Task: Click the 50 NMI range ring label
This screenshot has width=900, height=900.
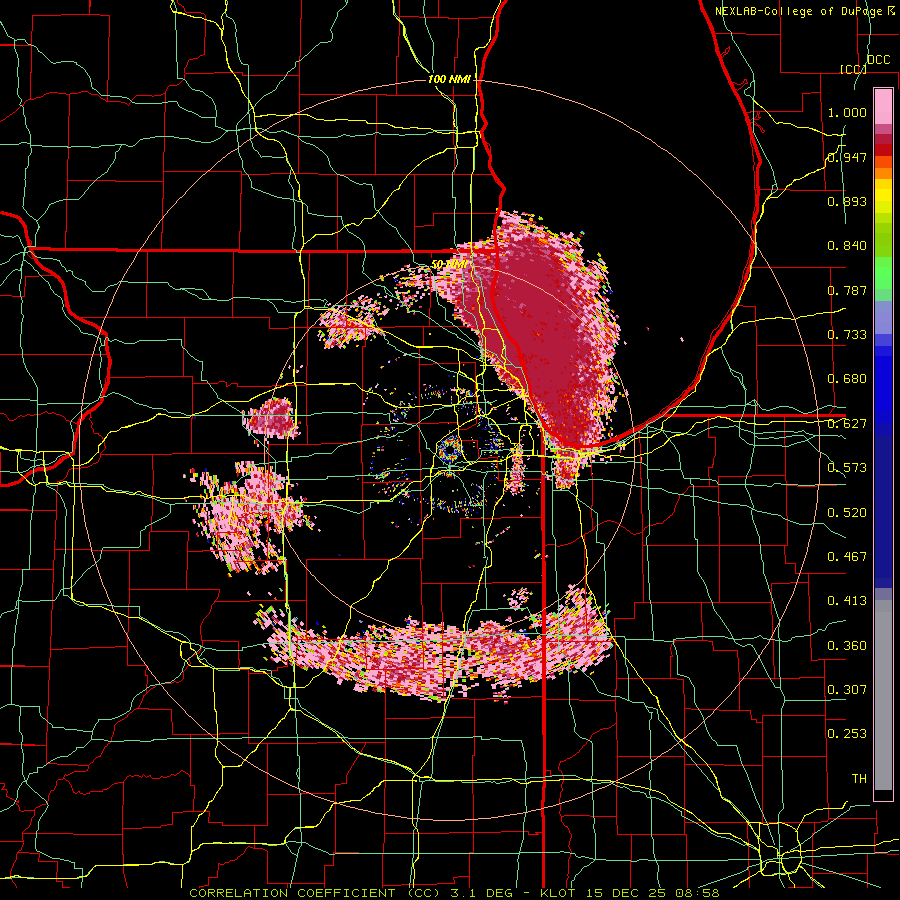Action: tap(449, 265)
